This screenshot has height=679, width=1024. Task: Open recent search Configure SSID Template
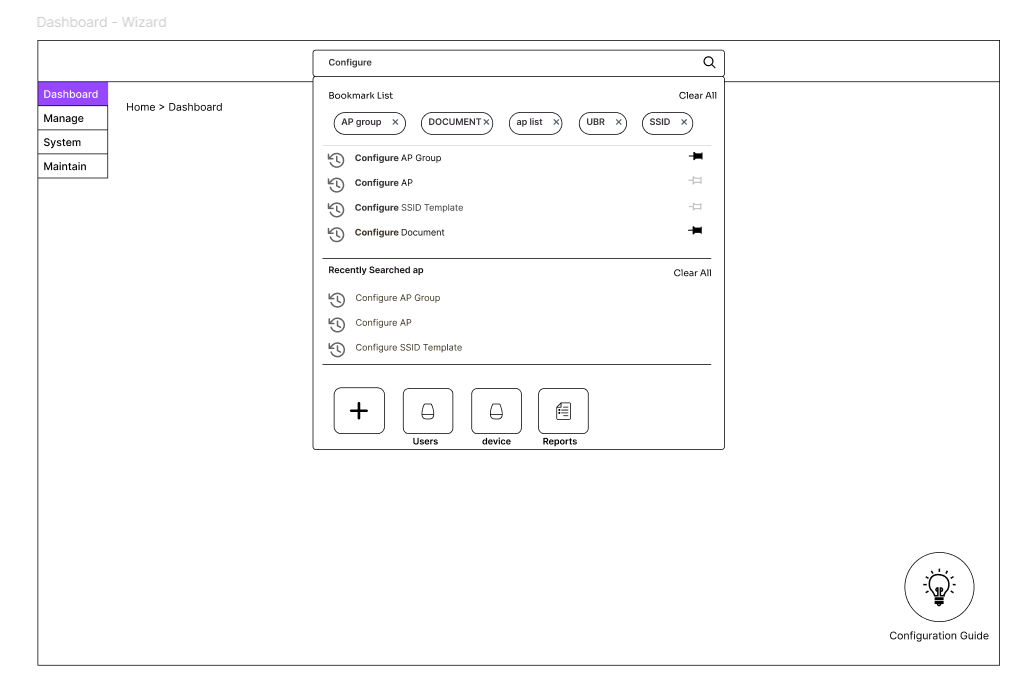tap(409, 347)
